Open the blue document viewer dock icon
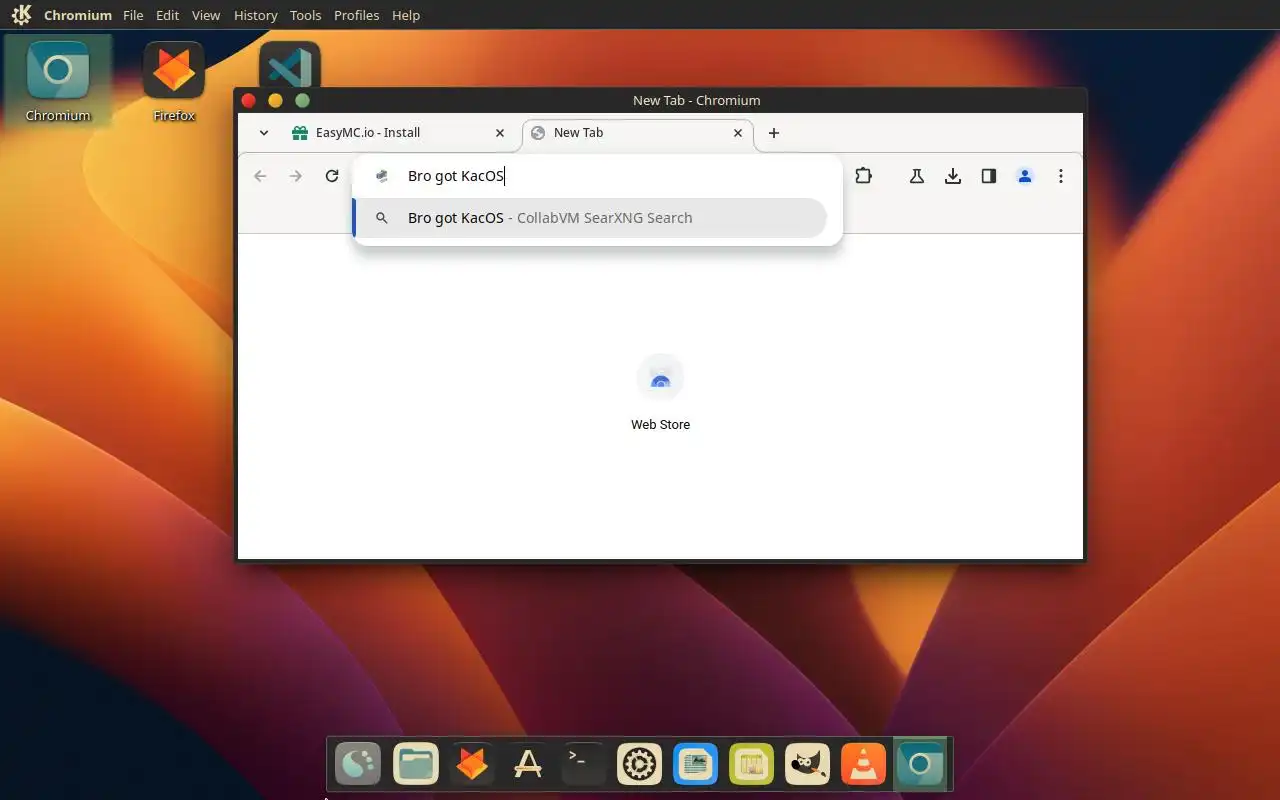Viewport: 1280px width, 800px height. coord(696,765)
